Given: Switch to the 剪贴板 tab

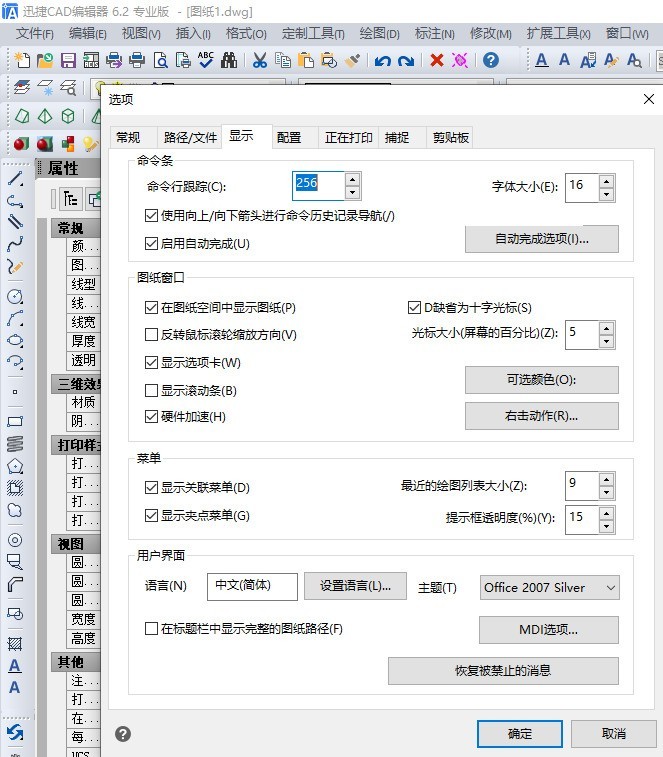Looking at the screenshot, I should click(451, 138).
